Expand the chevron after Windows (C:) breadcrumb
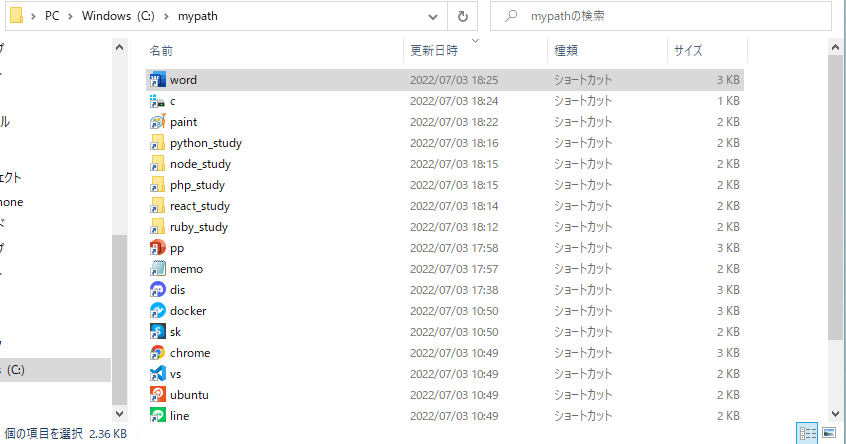Image resolution: width=846 pixels, height=444 pixels. [166, 17]
